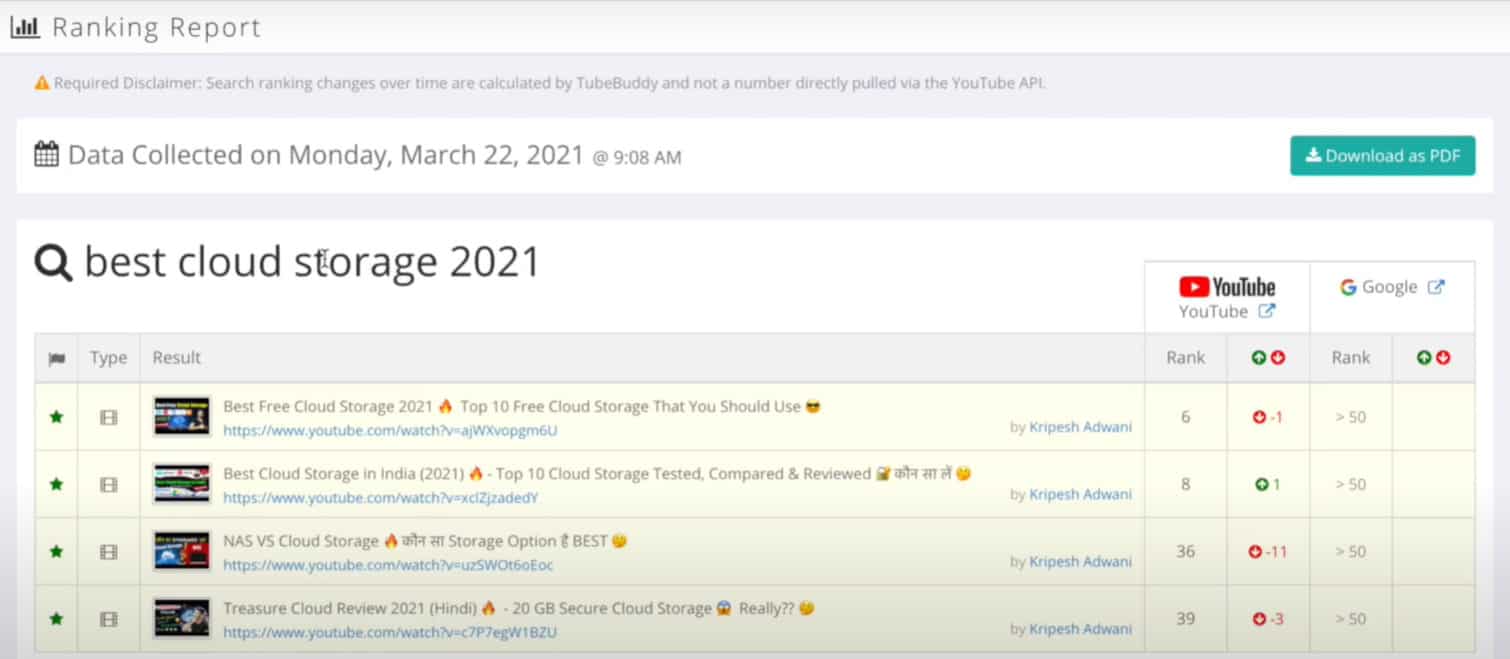Click the star for Treasure Cloud Review row
Viewport: 1510px width, 659px height.
(56, 619)
